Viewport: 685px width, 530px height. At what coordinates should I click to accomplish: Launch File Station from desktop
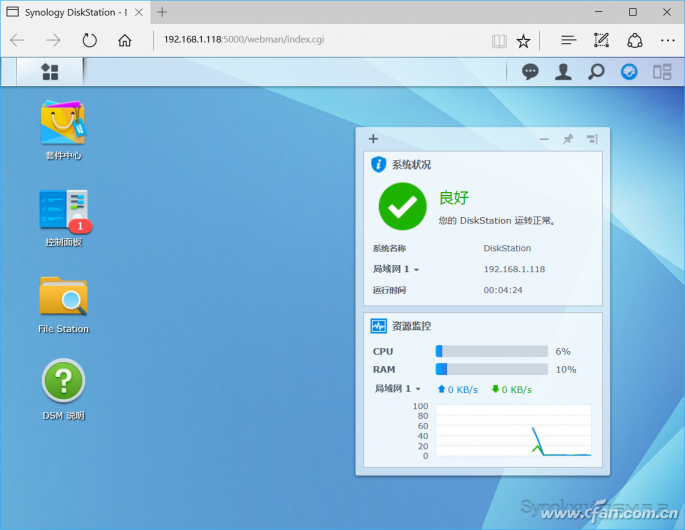[x=63, y=298]
